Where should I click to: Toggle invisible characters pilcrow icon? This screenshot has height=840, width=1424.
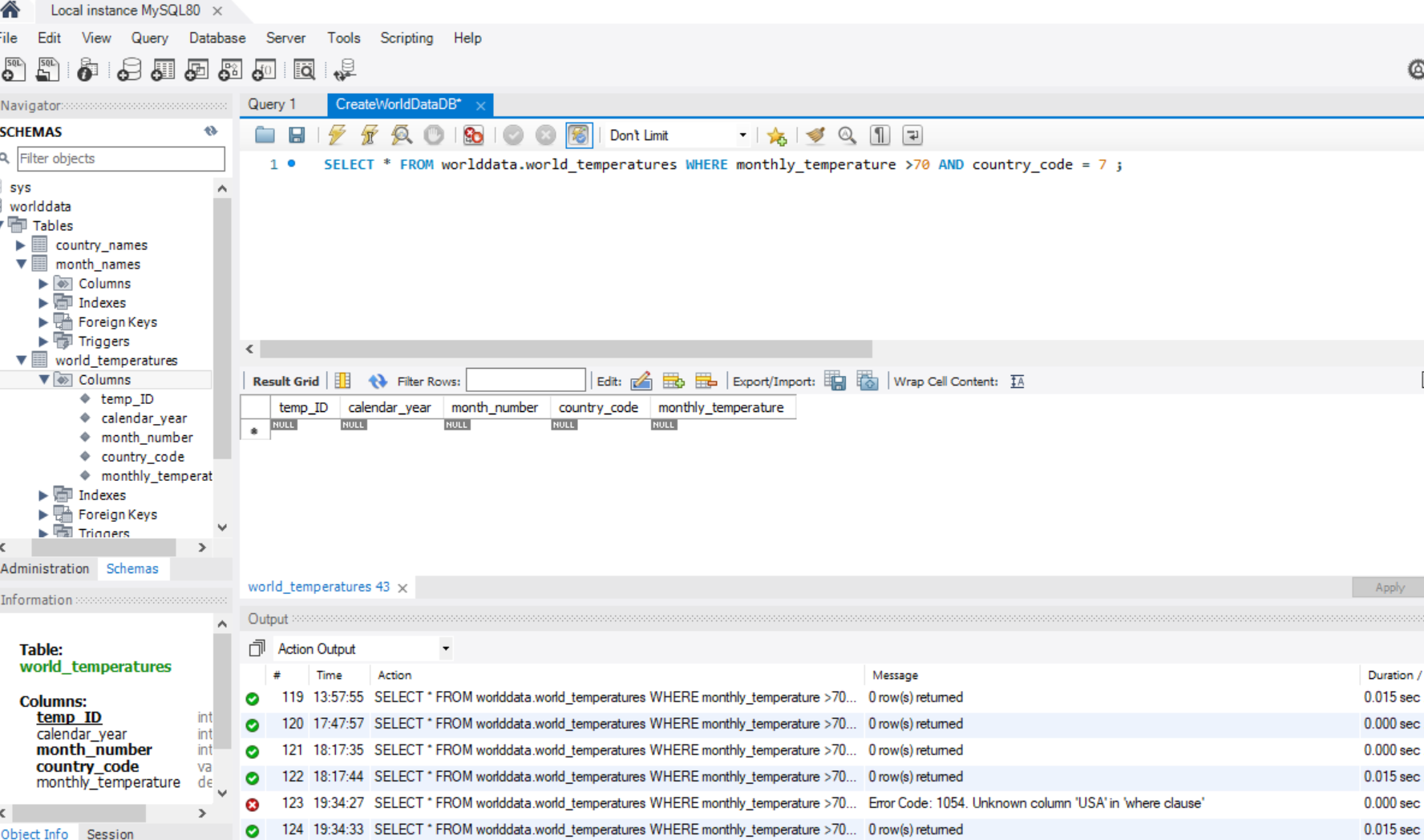coord(880,135)
